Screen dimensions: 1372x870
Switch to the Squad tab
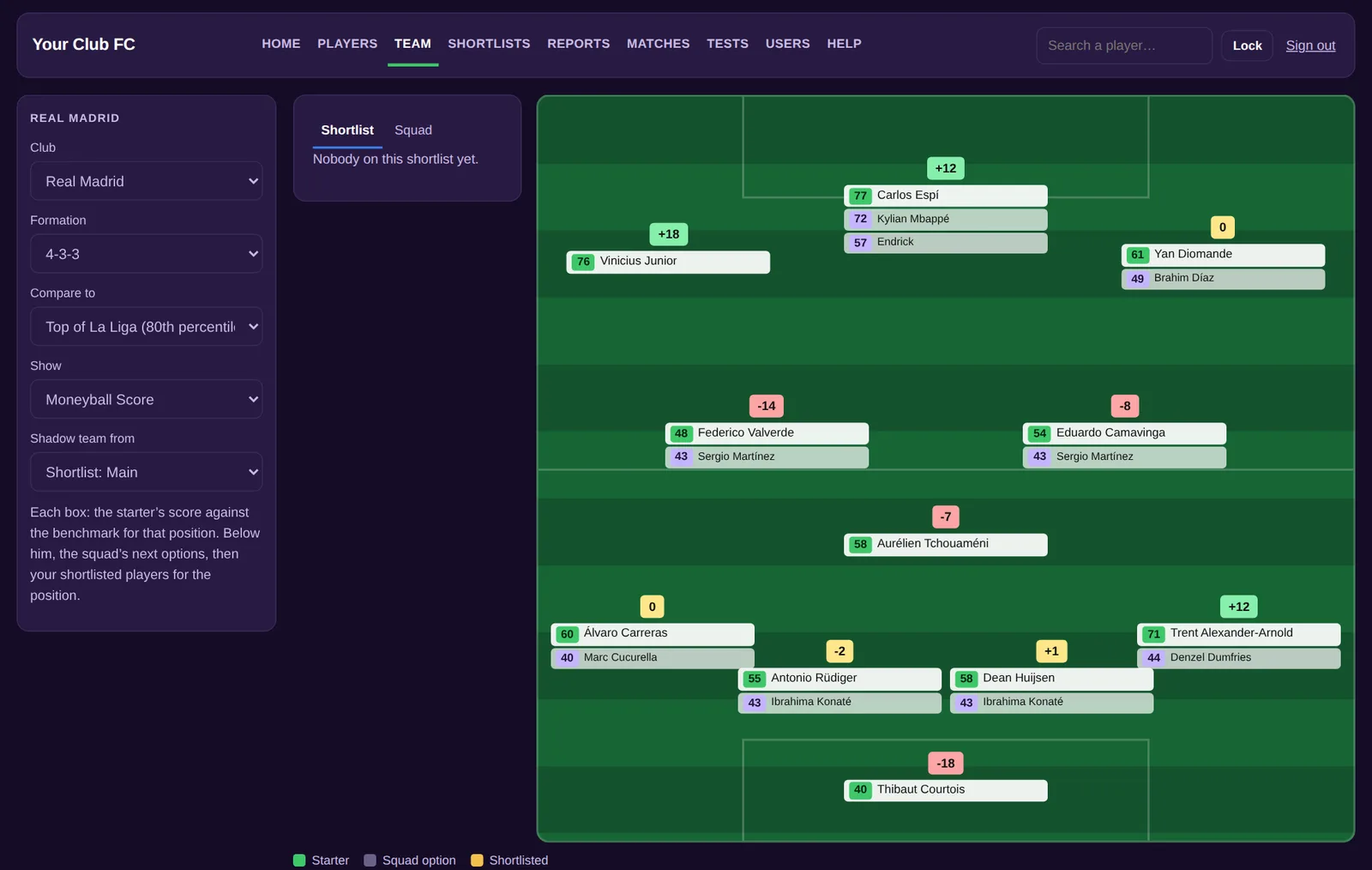(413, 130)
